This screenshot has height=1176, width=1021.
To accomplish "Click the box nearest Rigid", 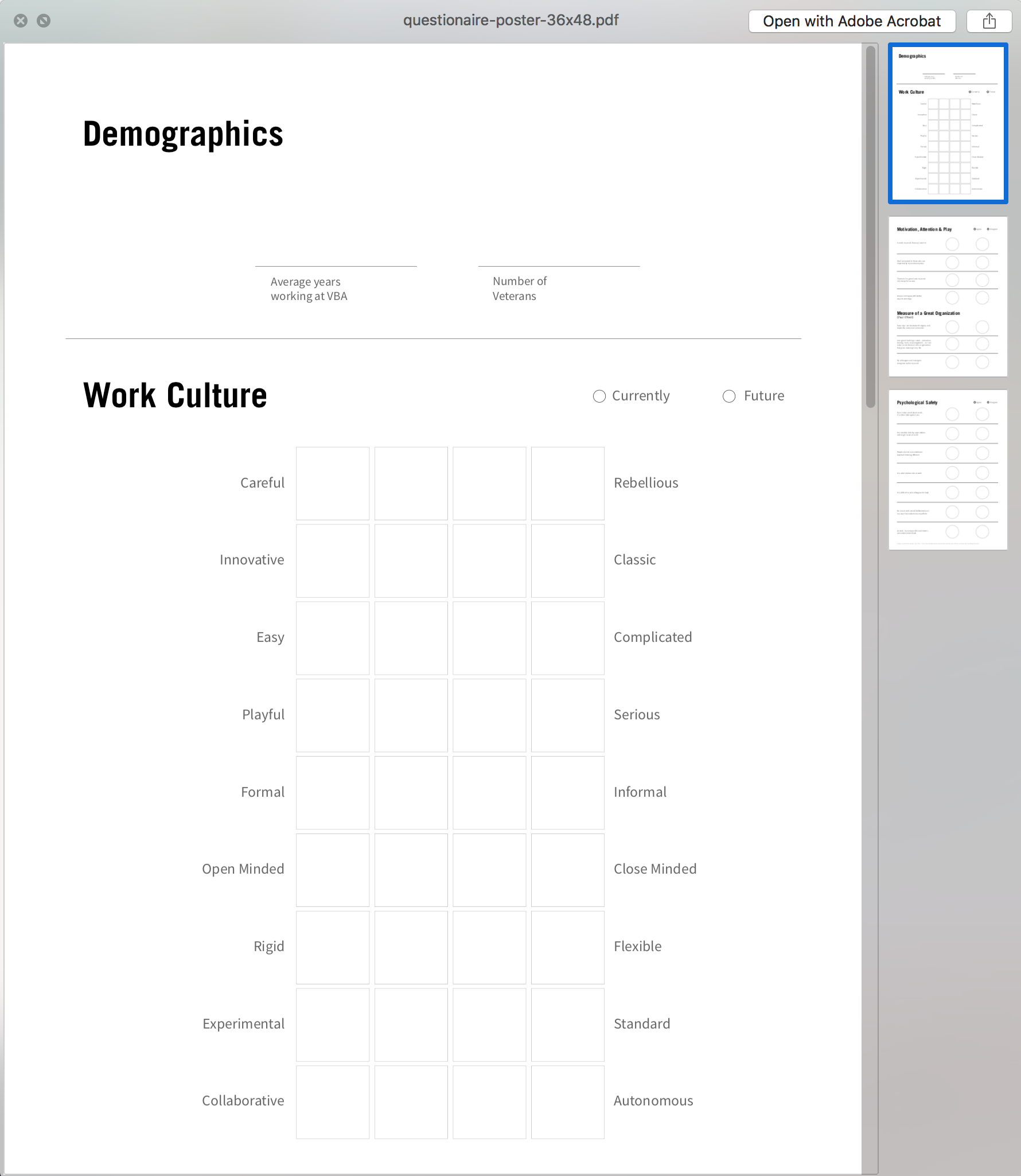I will point(333,947).
